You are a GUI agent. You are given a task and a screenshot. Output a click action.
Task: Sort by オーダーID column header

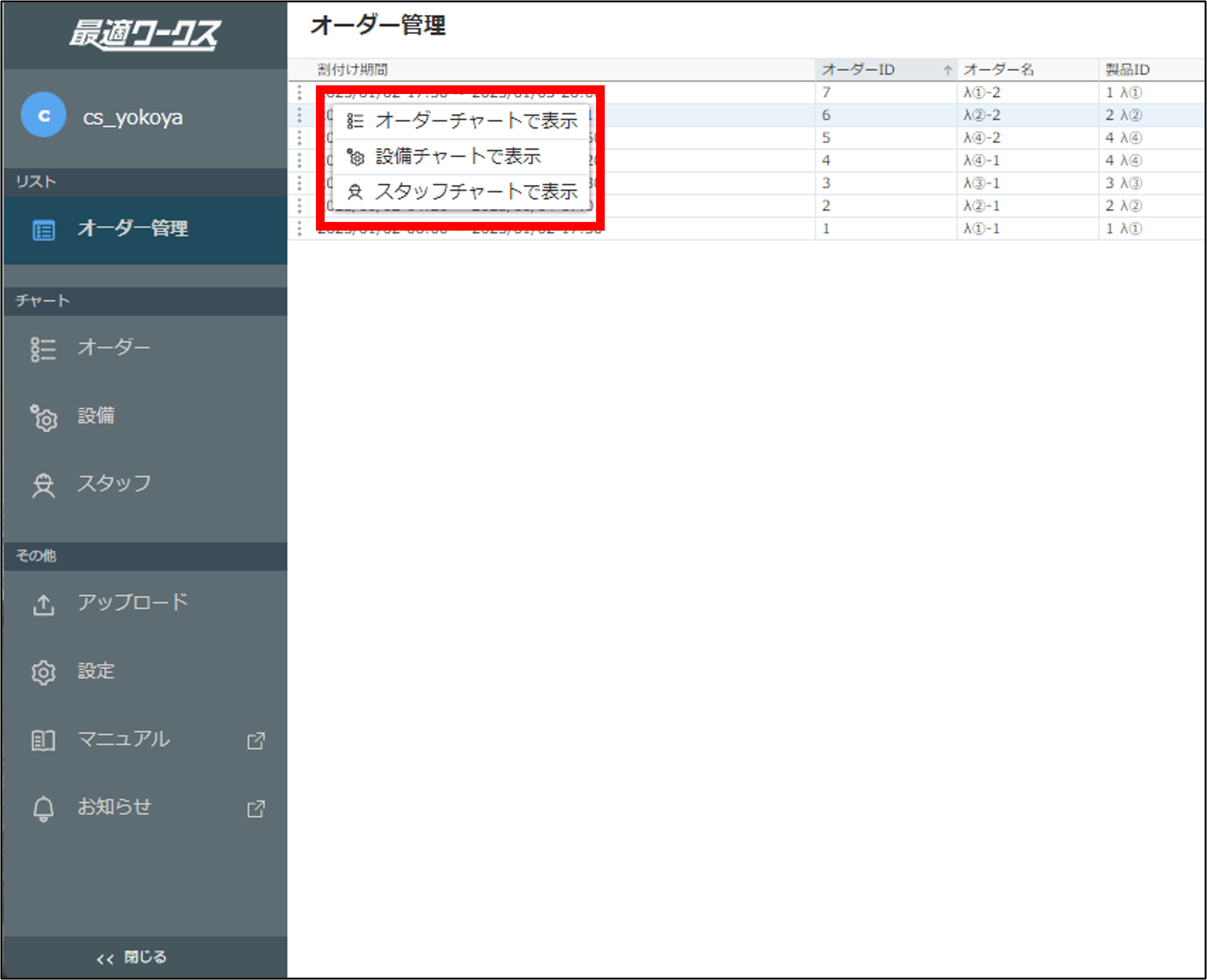point(886,70)
